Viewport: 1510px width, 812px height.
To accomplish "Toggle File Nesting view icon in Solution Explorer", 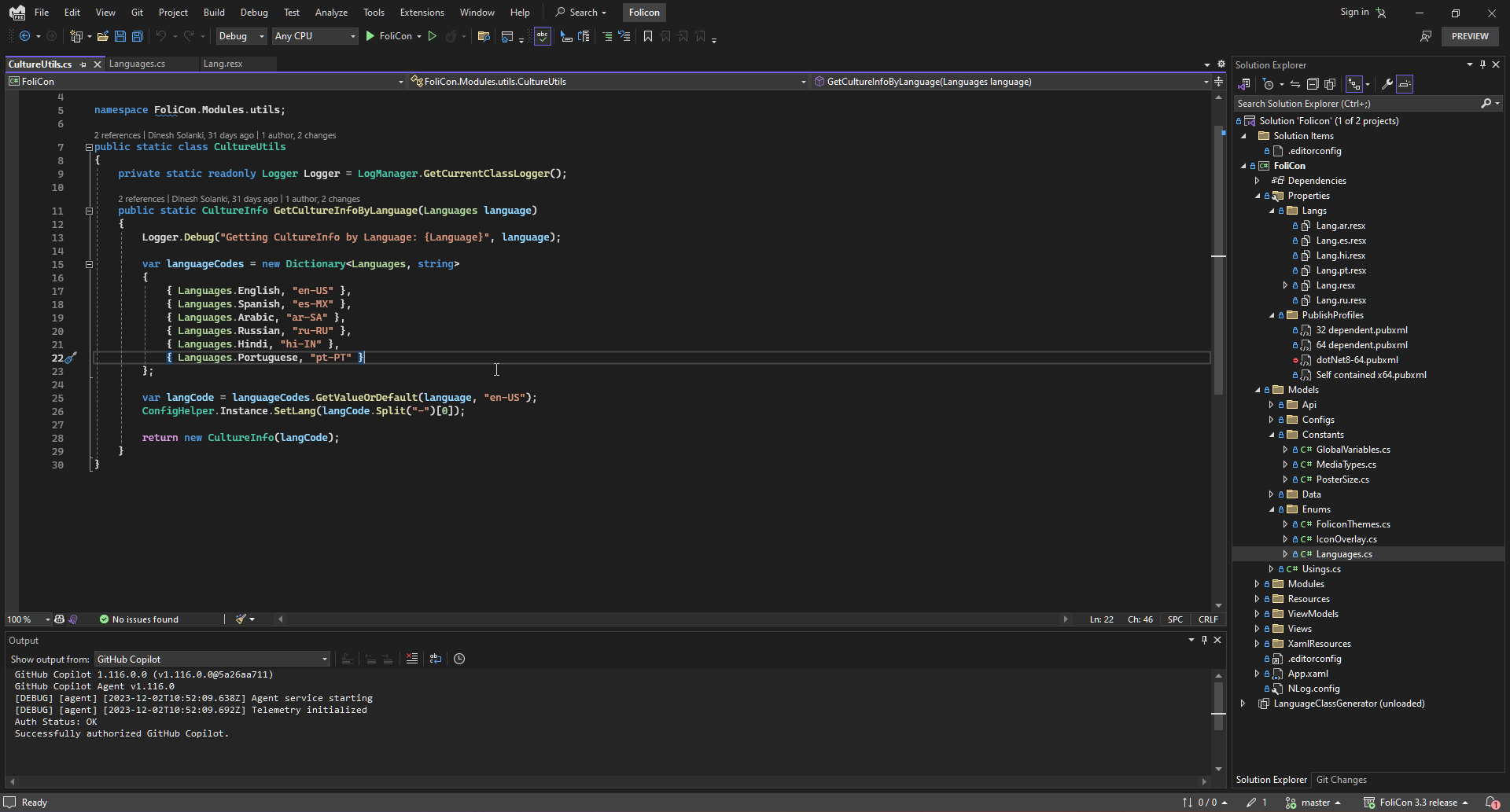I will (x=1354, y=84).
